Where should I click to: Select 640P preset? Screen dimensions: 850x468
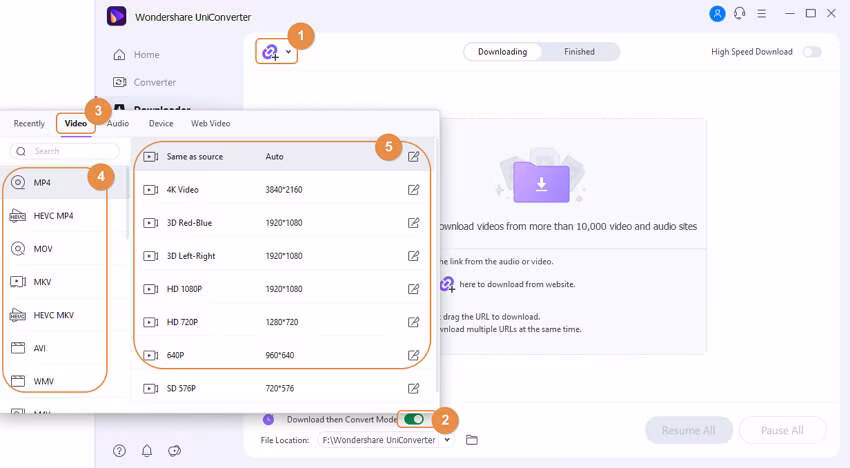[x=283, y=355]
